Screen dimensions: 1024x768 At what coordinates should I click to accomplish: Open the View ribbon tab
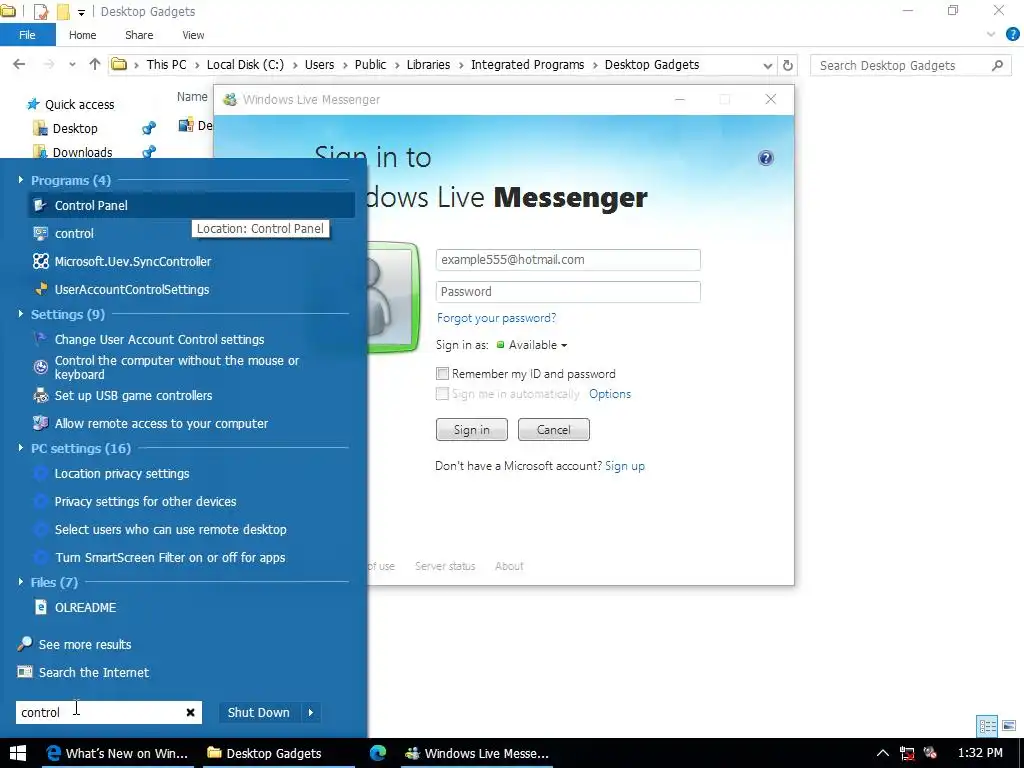[193, 35]
